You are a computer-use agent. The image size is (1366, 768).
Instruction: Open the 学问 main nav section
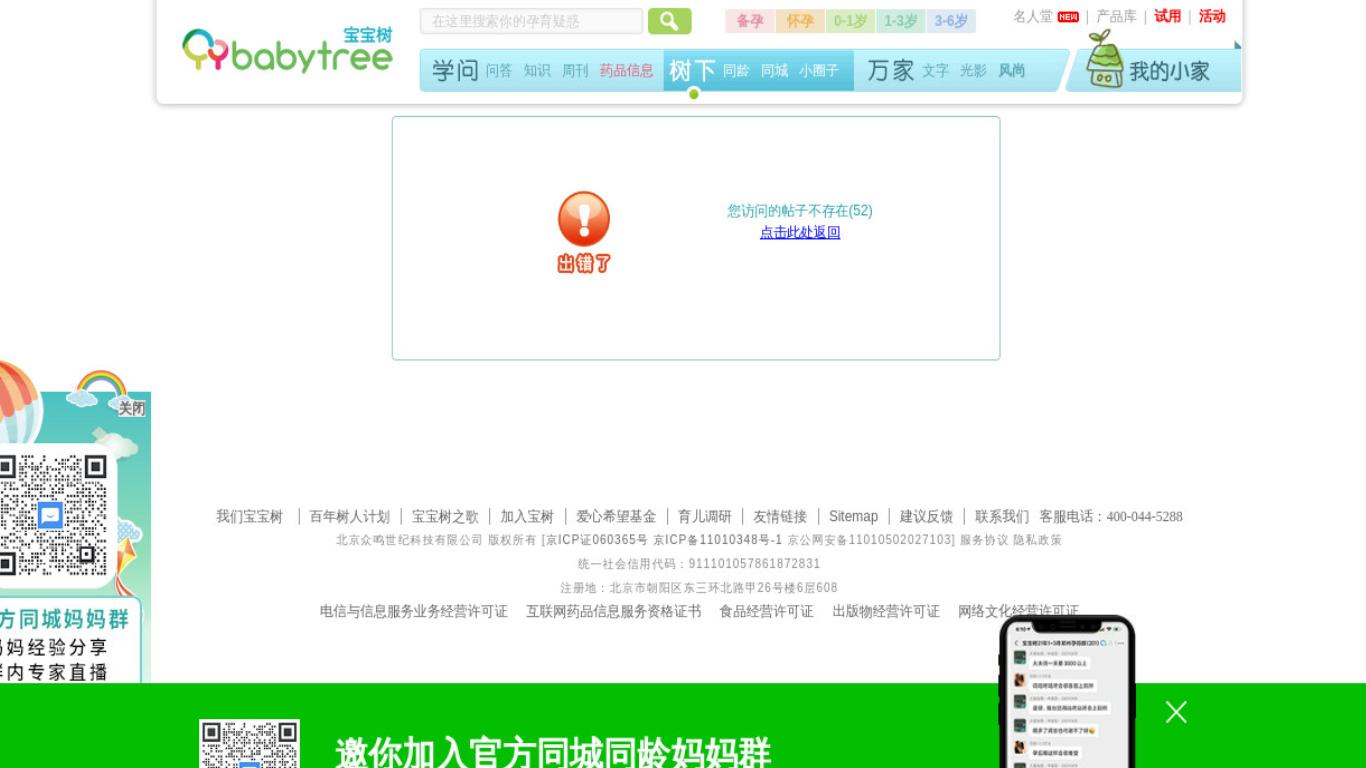point(455,71)
